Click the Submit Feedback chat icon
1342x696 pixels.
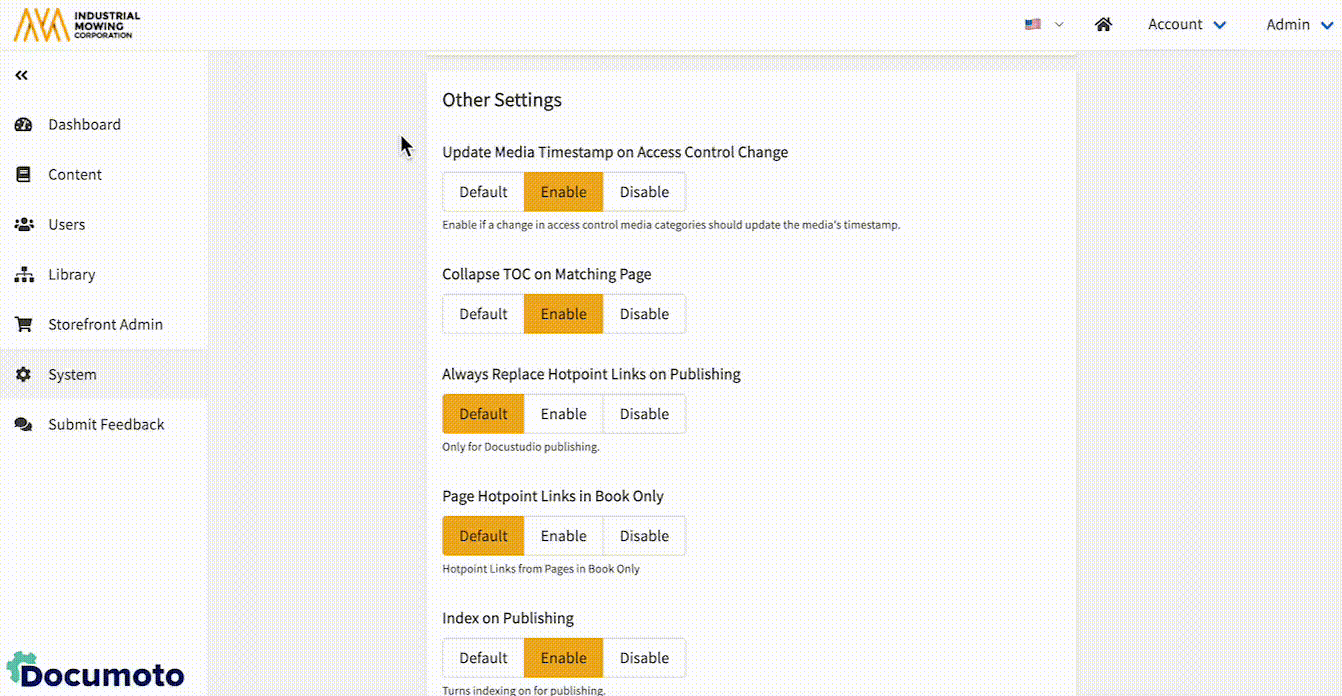tap(24, 425)
